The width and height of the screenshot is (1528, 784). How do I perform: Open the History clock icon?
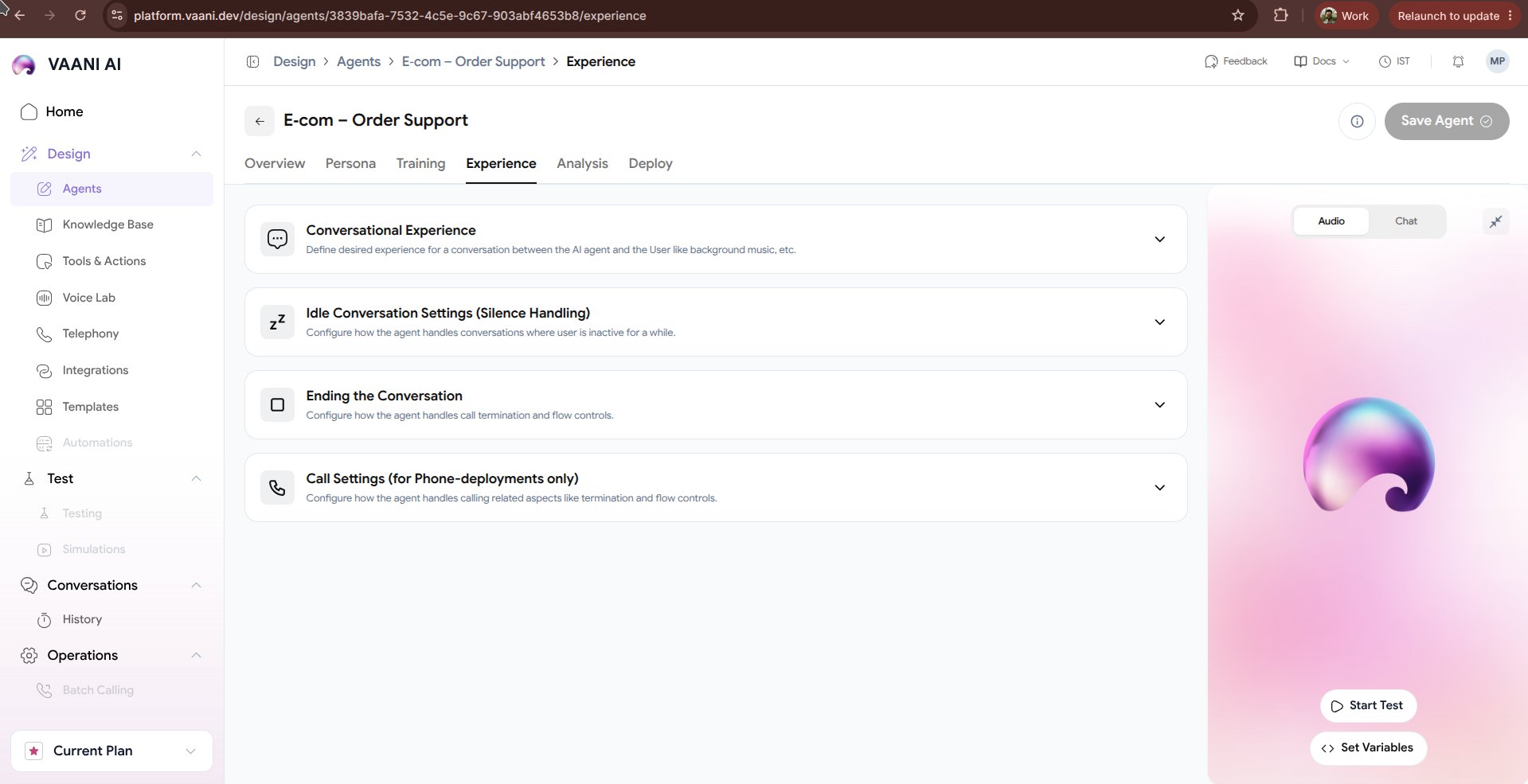(x=45, y=620)
